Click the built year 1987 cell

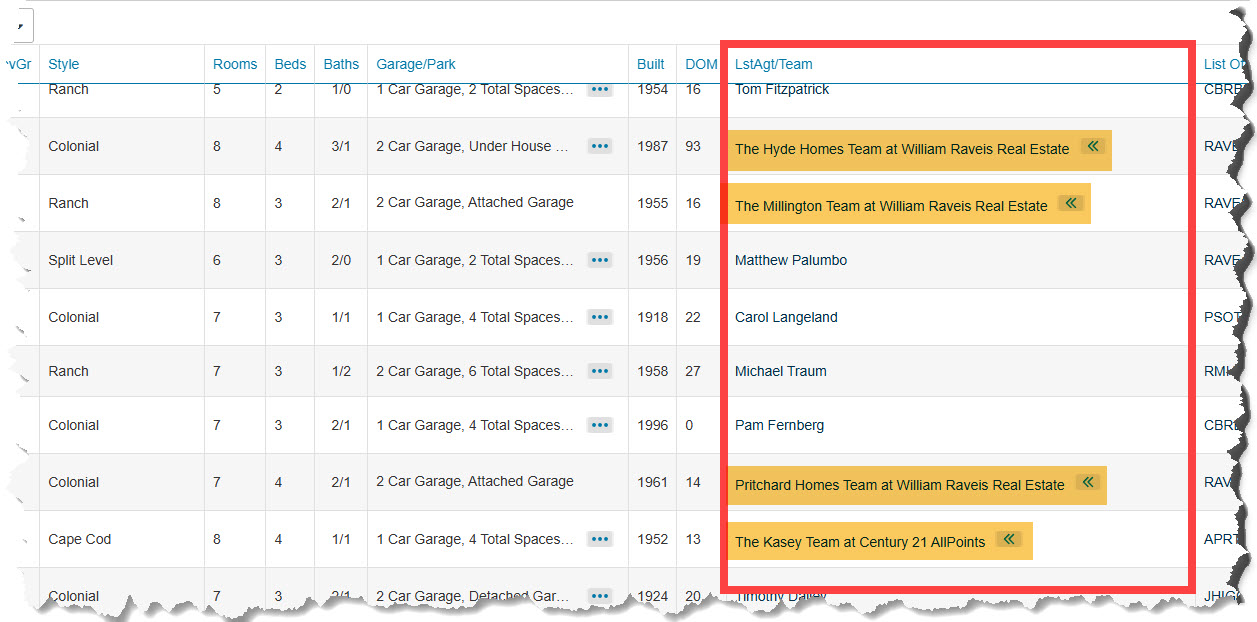(x=652, y=146)
